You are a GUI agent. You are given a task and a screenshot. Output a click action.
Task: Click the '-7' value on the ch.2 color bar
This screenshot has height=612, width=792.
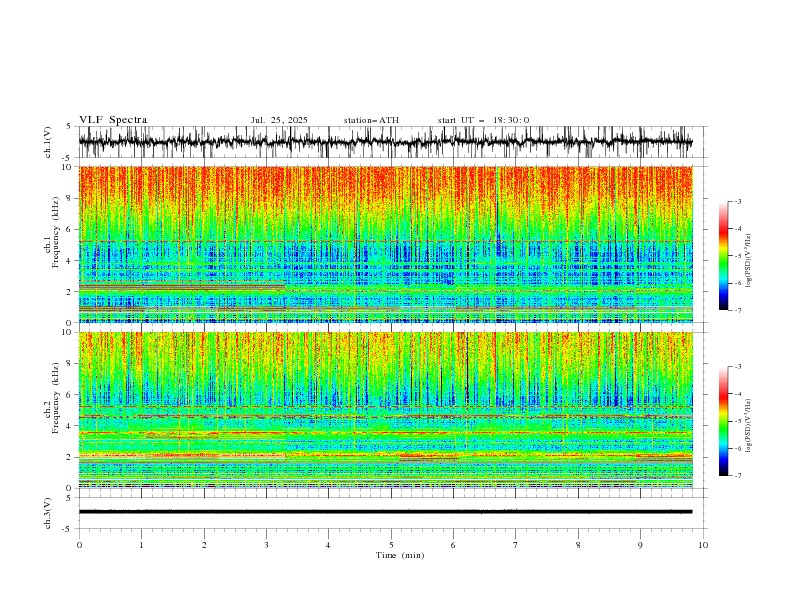tap(737, 476)
